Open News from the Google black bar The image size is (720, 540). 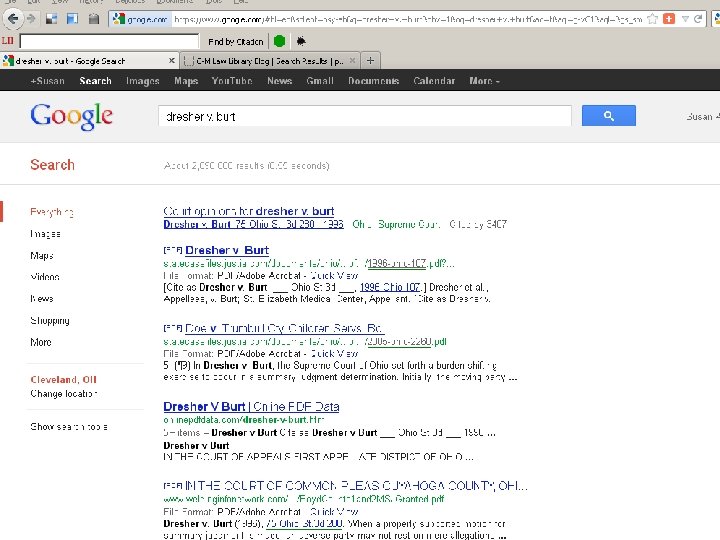280,81
